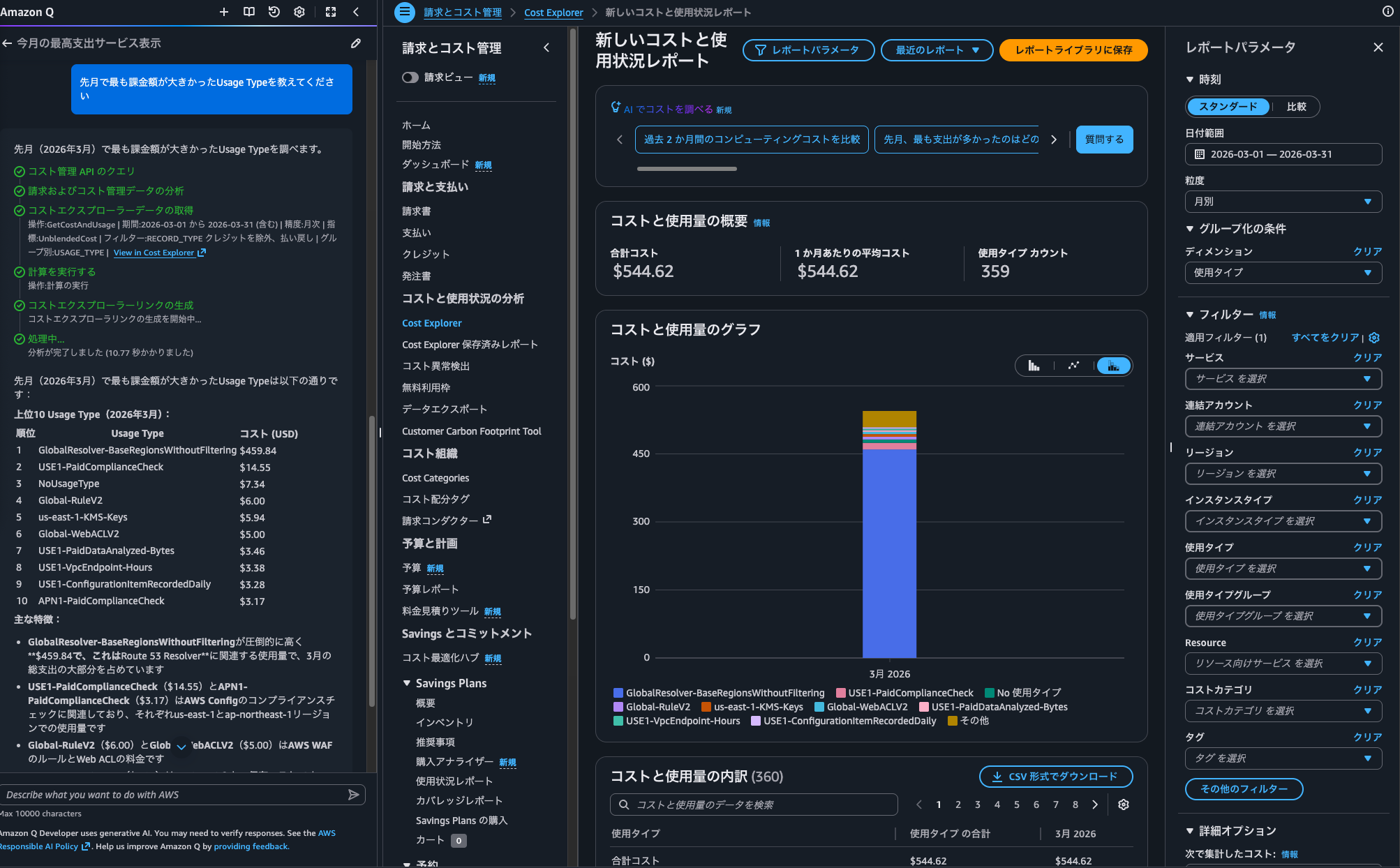Open the View in Cost Explorer link

[x=155, y=253]
